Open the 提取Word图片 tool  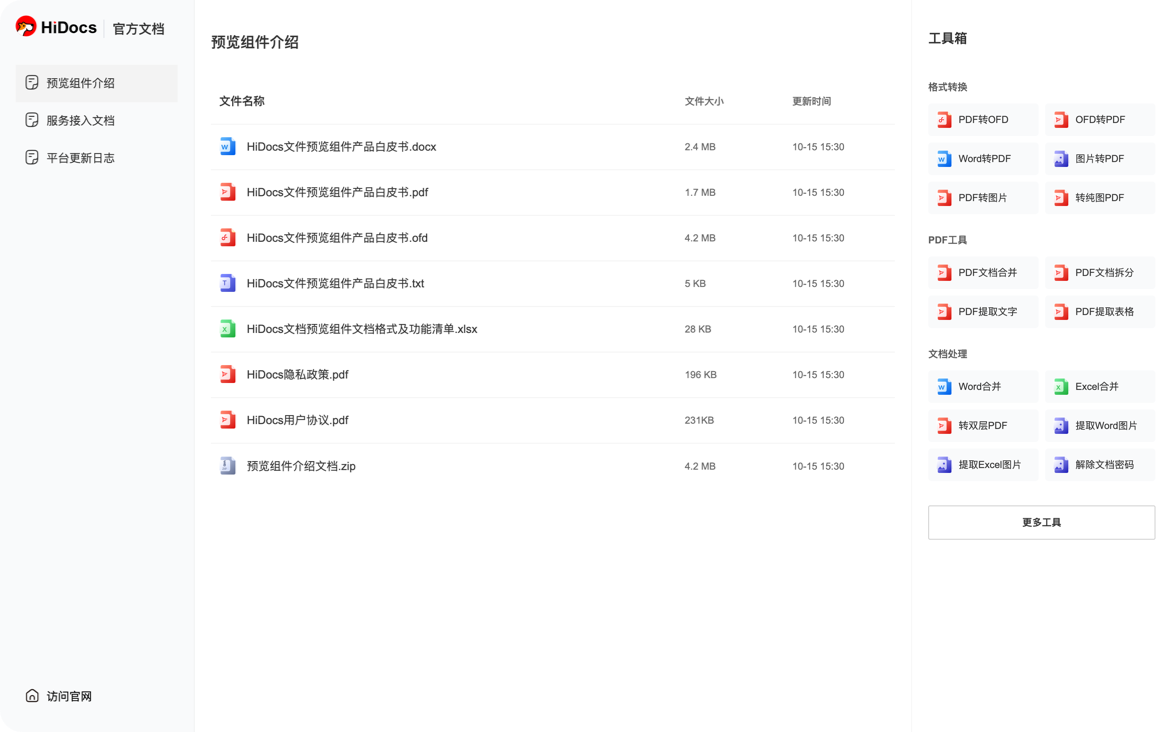tap(1099, 425)
